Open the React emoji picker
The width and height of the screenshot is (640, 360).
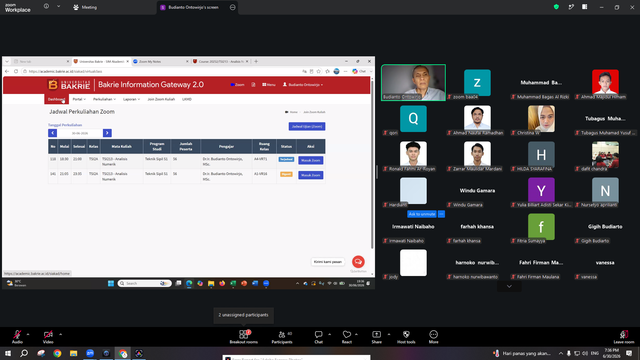click(347, 337)
